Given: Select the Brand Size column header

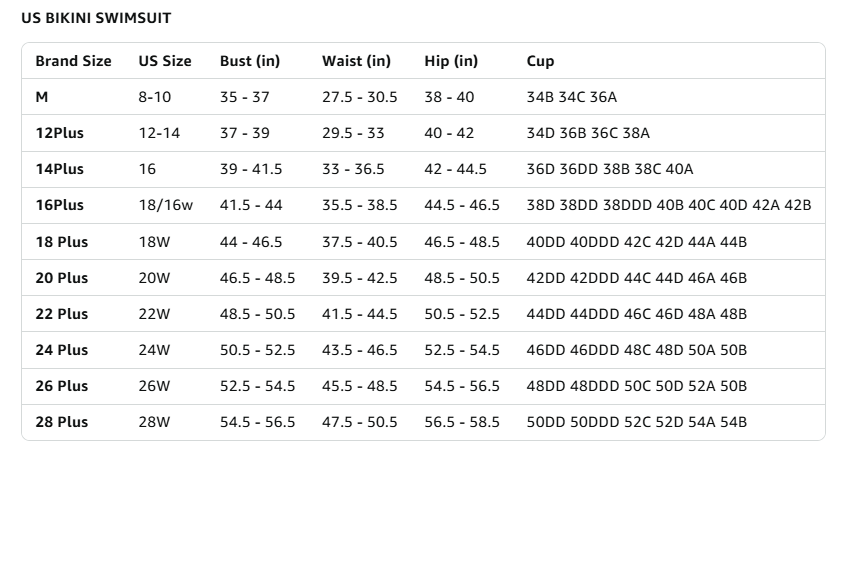Looking at the screenshot, I should (73, 61).
